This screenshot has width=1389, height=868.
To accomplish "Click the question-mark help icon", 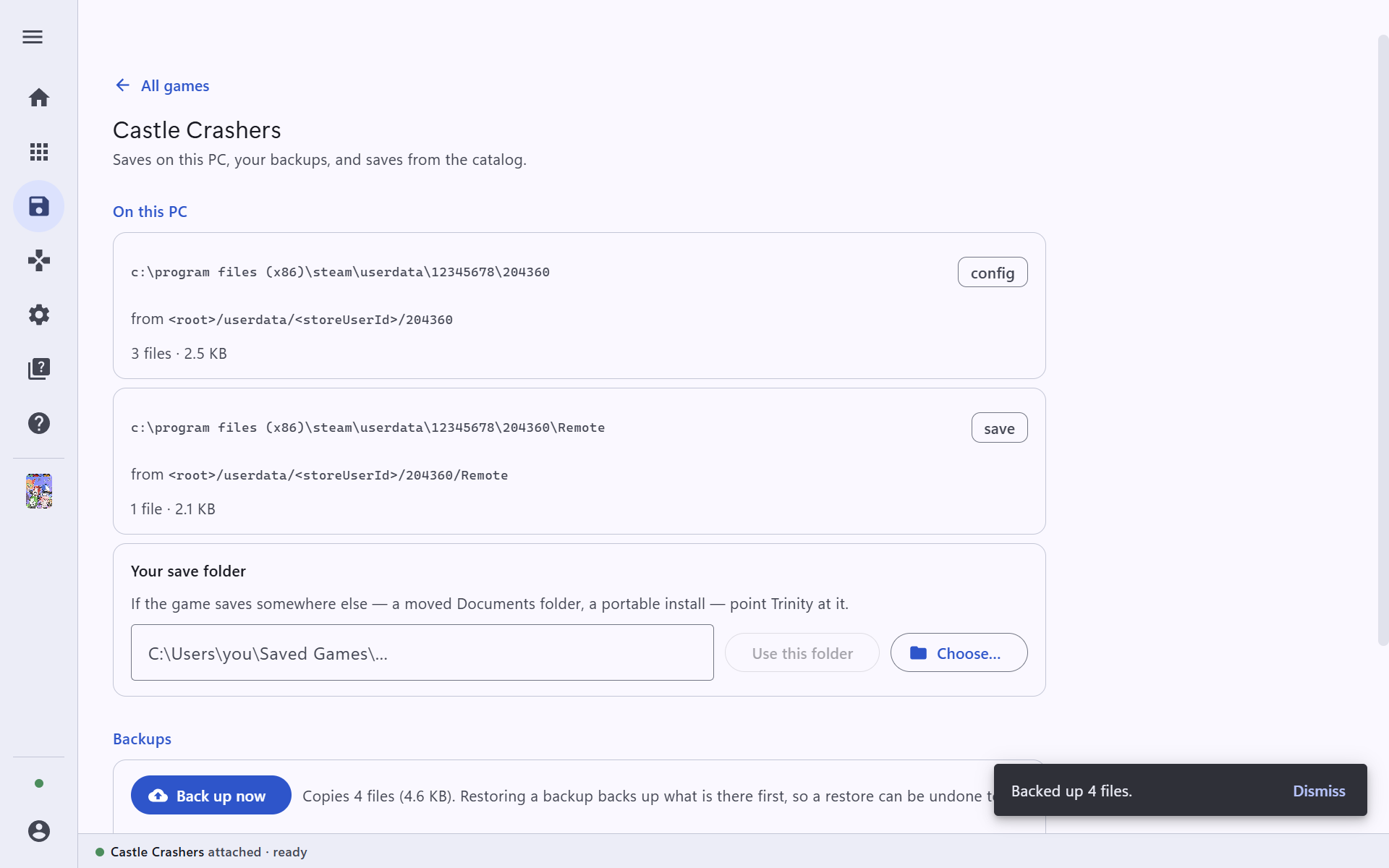I will pyautogui.click(x=39, y=423).
